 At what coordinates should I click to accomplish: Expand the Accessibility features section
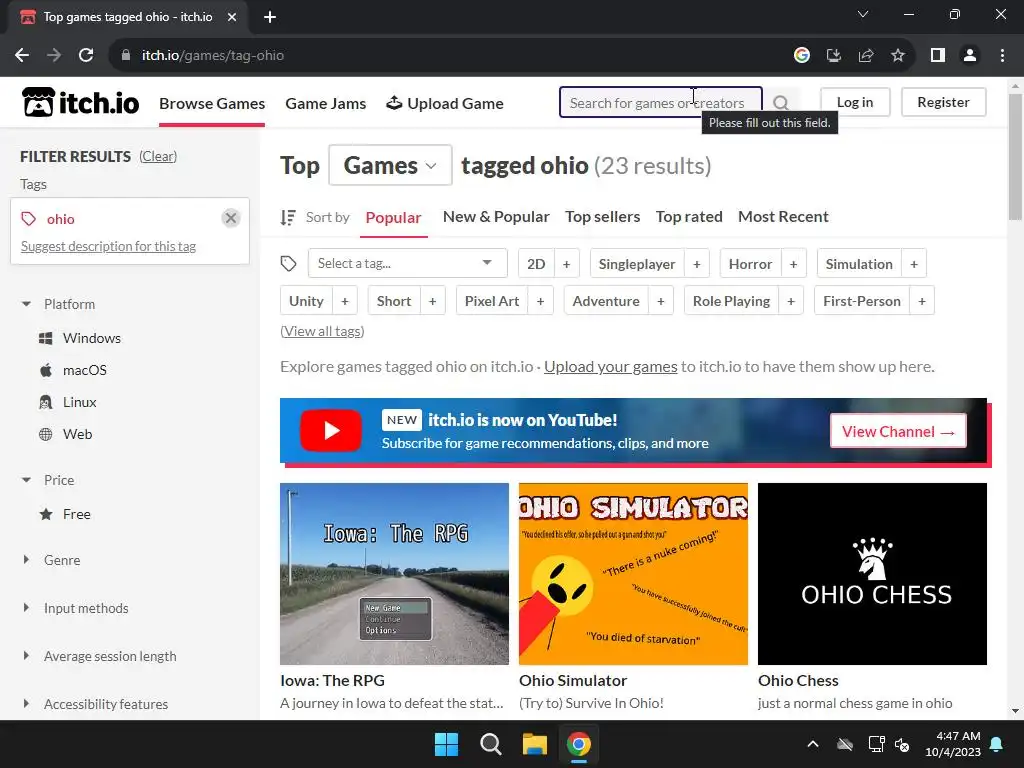(26, 704)
